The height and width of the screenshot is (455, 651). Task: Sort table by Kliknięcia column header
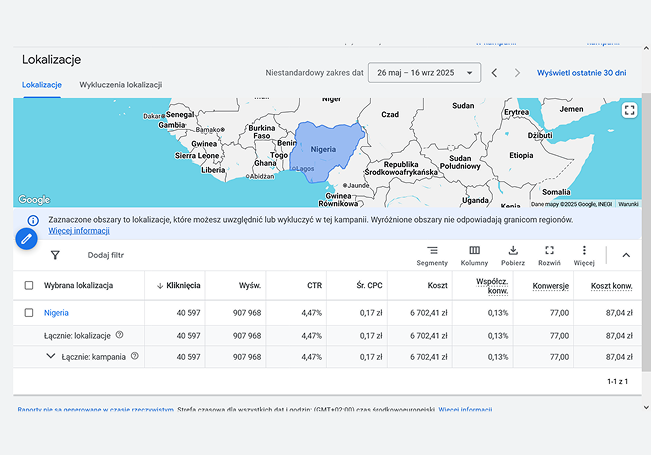(x=183, y=286)
